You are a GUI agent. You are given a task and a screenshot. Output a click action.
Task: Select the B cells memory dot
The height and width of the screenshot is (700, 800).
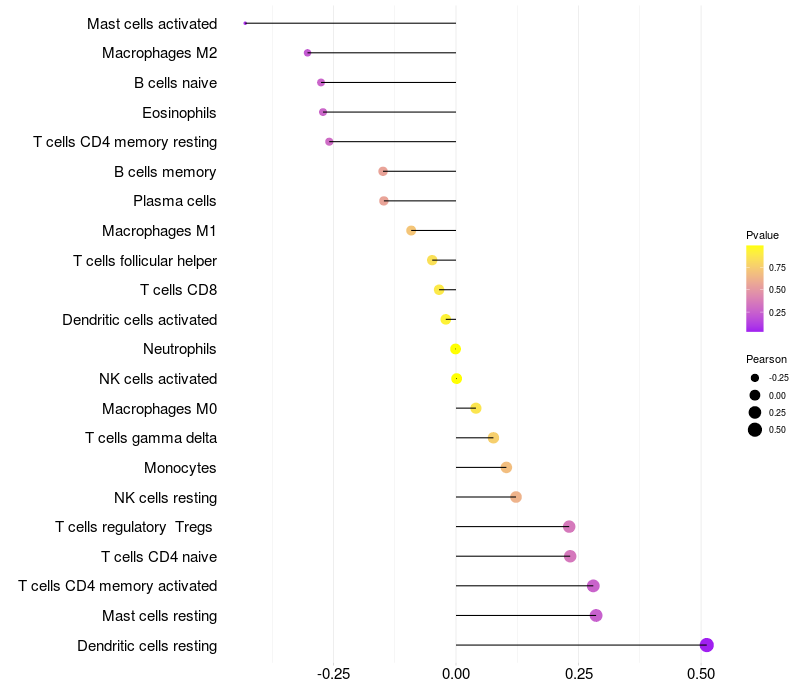coord(383,171)
